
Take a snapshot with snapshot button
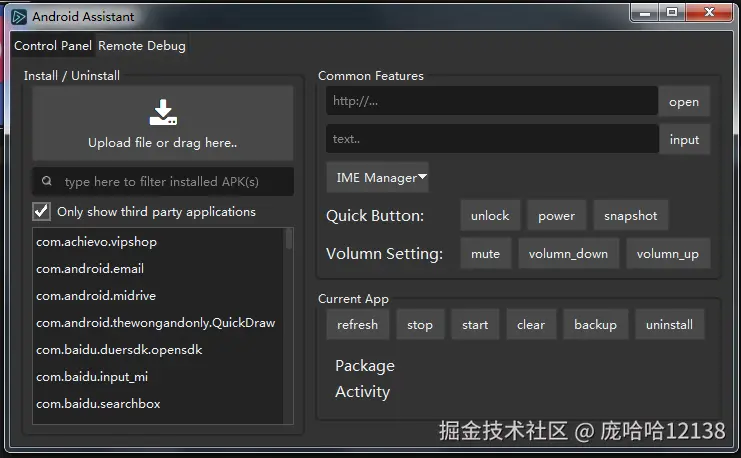[630, 216]
